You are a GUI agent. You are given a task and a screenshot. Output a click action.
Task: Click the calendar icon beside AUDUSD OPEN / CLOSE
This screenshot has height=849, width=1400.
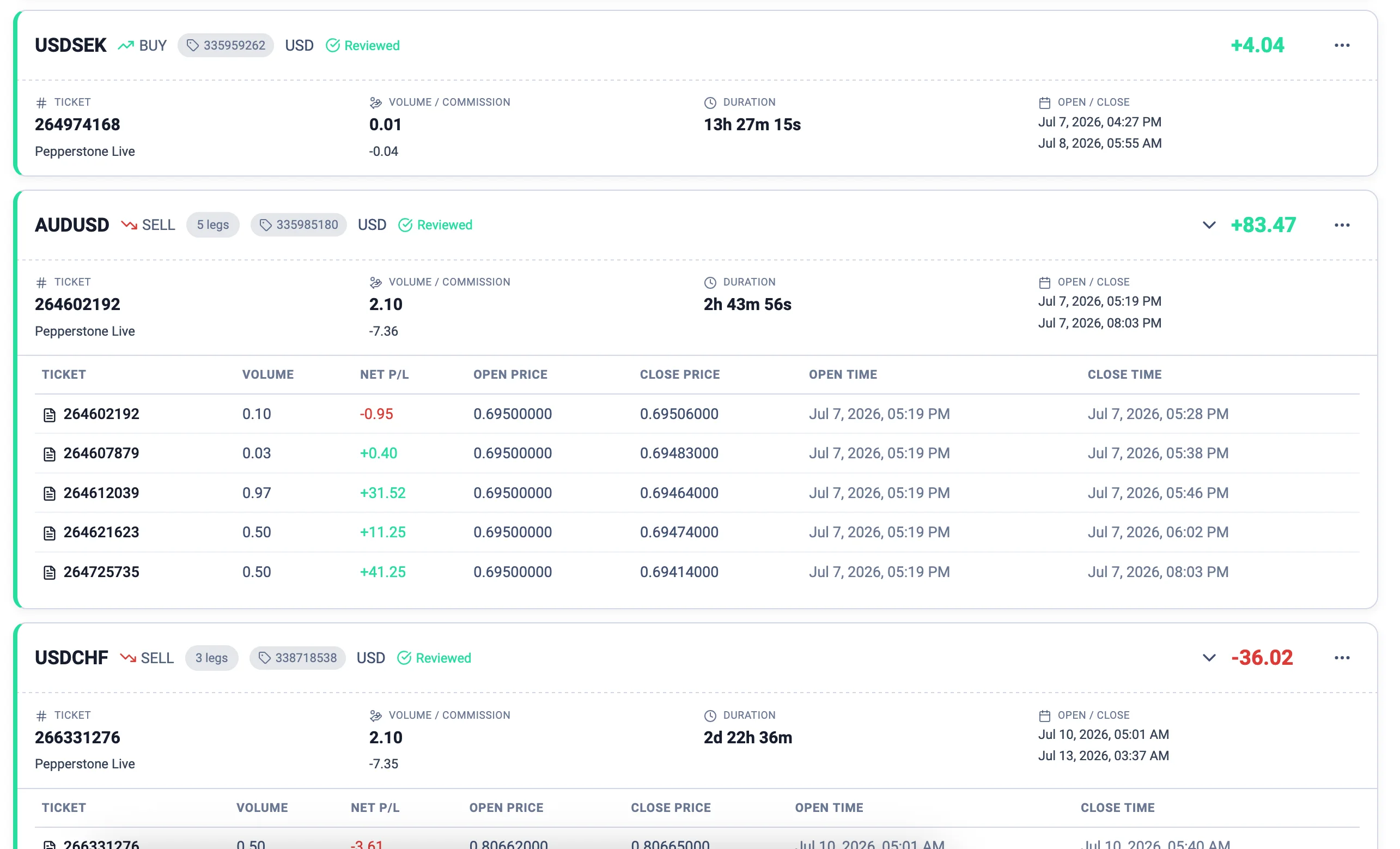point(1044,282)
